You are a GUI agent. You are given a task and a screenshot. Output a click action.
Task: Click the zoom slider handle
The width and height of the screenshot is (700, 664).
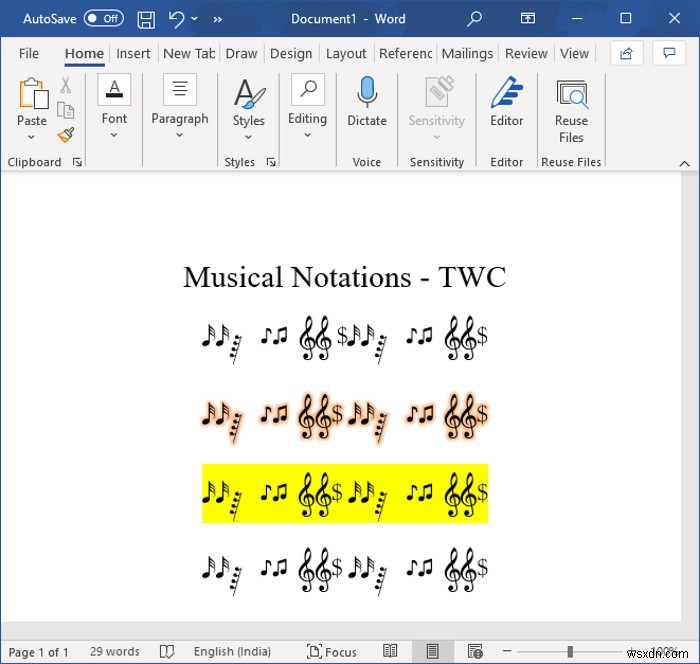[570, 651]
